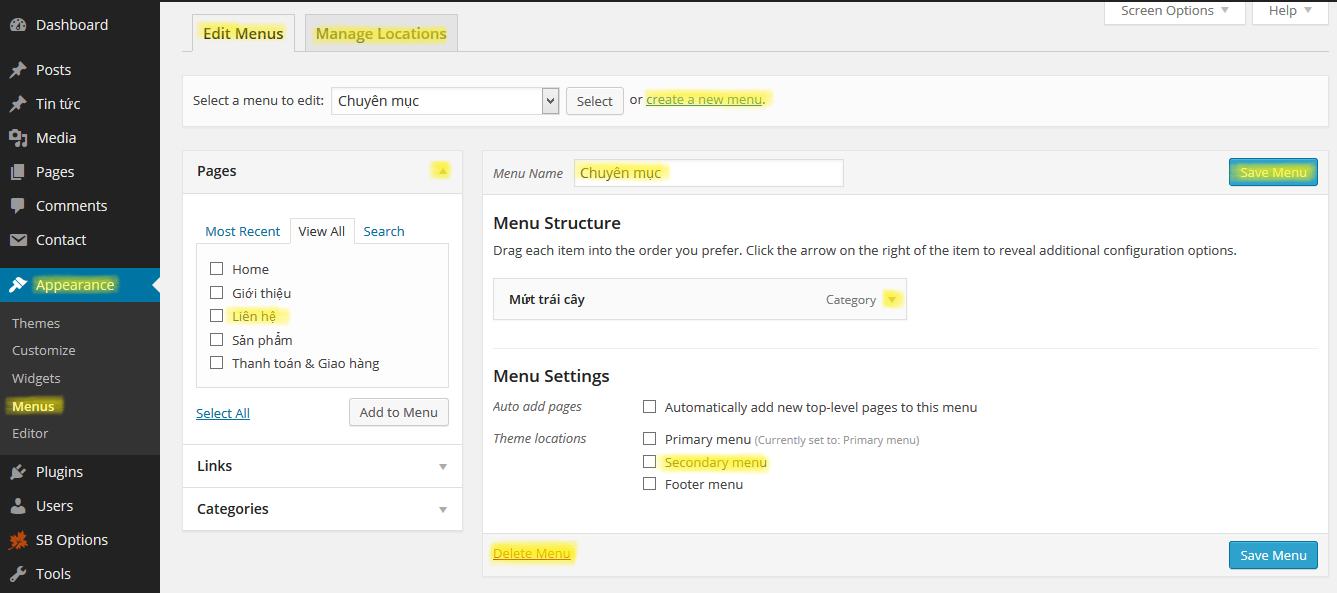The height and width of the screenshot is (593, 1337).
Task: Tick the Sản phẩm page checkbox
Action: [216, 339]
